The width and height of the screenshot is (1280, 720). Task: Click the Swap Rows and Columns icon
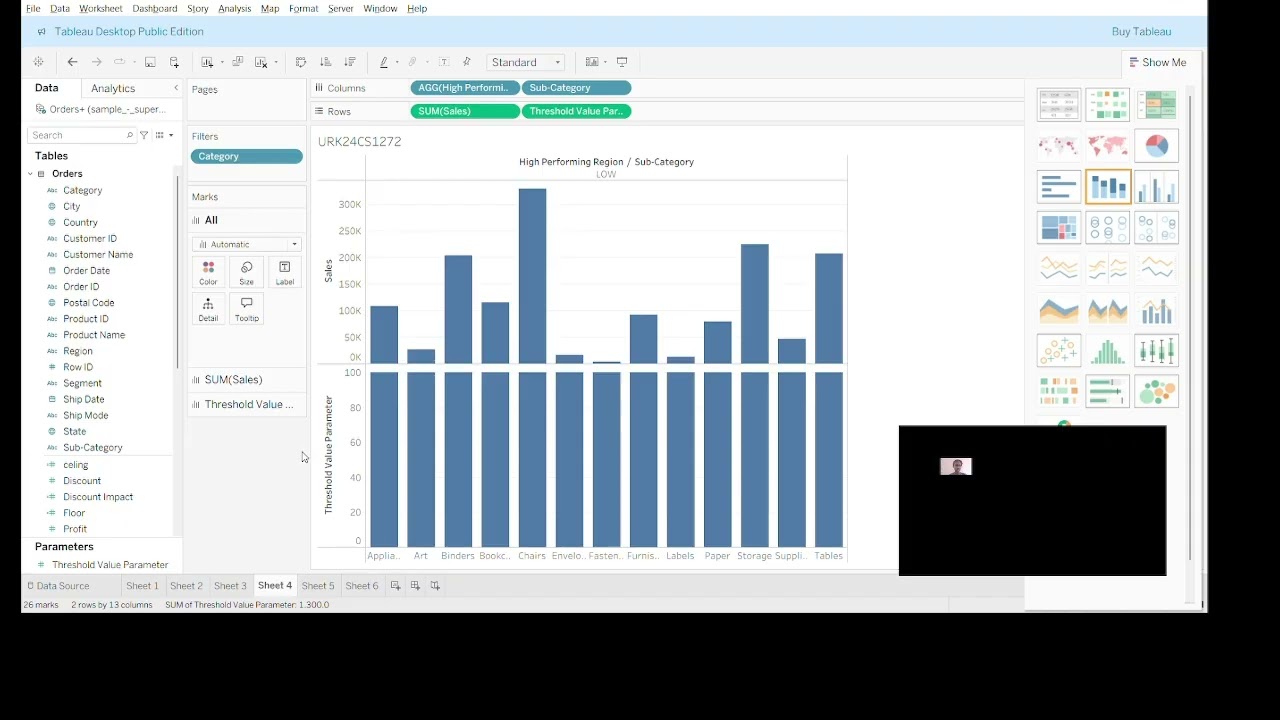coord(301,62)
